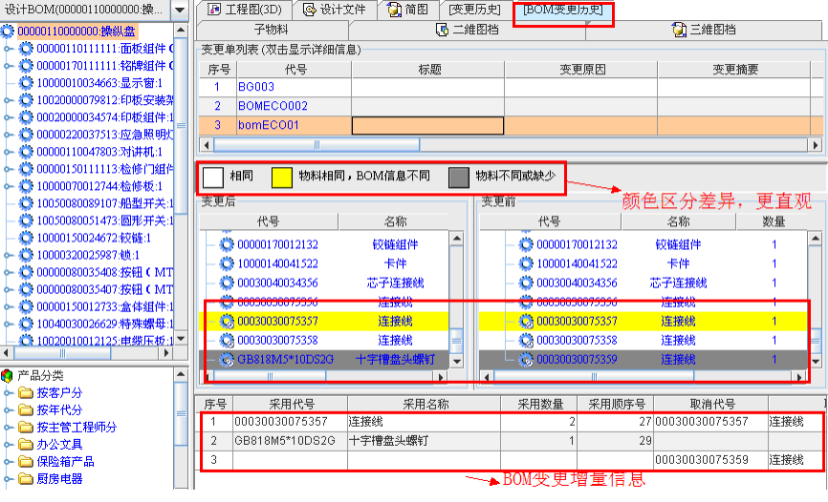The height and width of the screenshot is (502, 828).
Task: Expand the 按客户分 folder node
Action: click(x=9, y=393)
